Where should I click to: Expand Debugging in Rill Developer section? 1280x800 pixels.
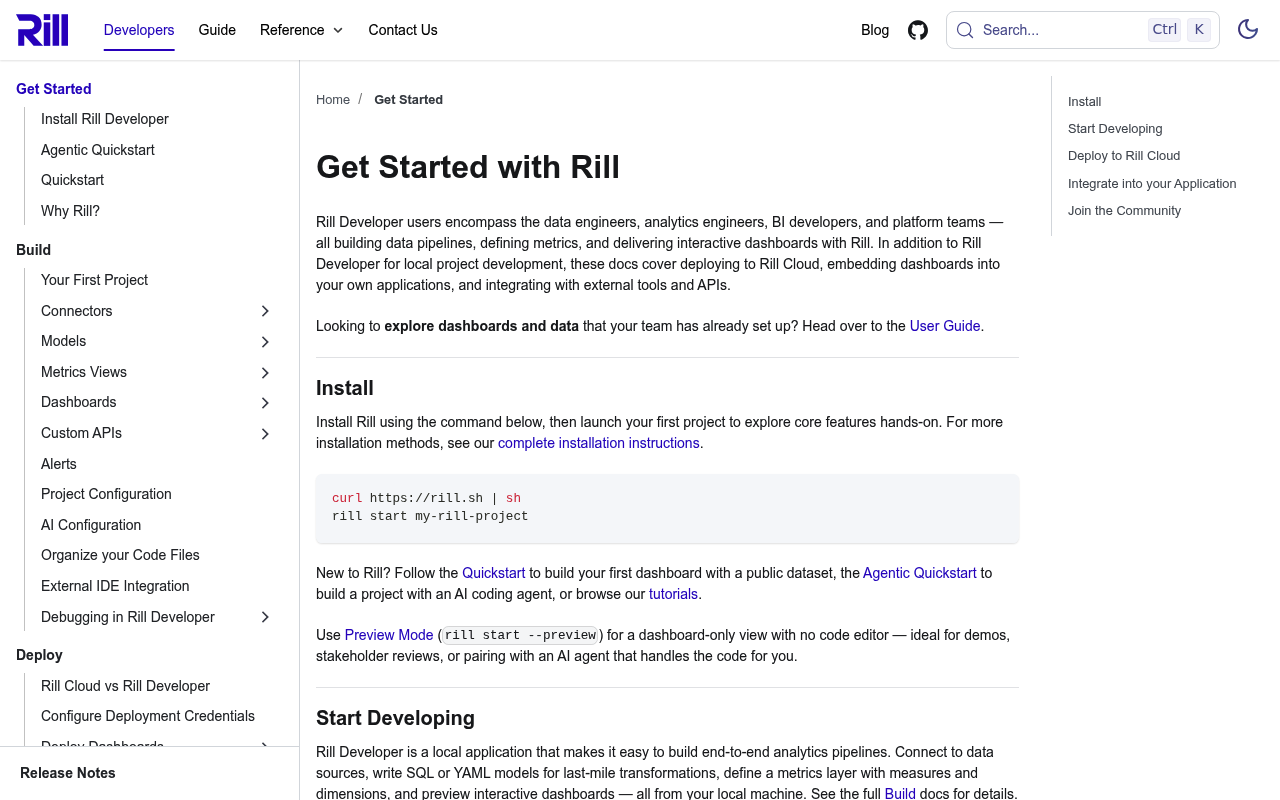click(x=266, y=617)
